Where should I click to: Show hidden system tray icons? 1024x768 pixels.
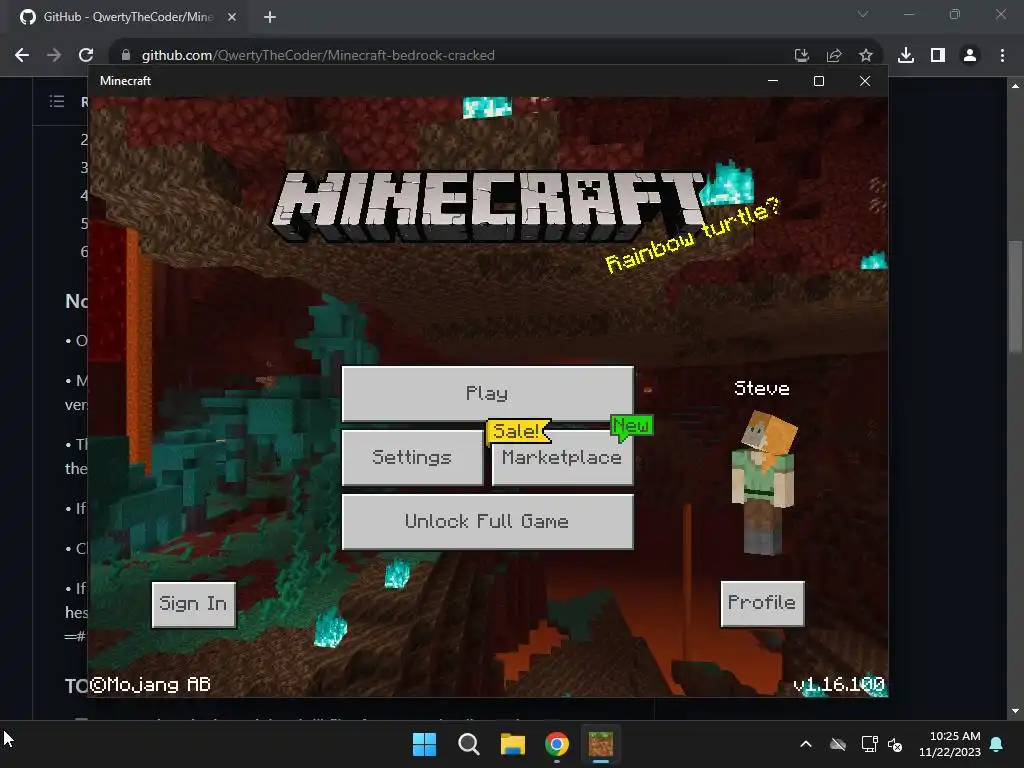[x=806, y=744]
